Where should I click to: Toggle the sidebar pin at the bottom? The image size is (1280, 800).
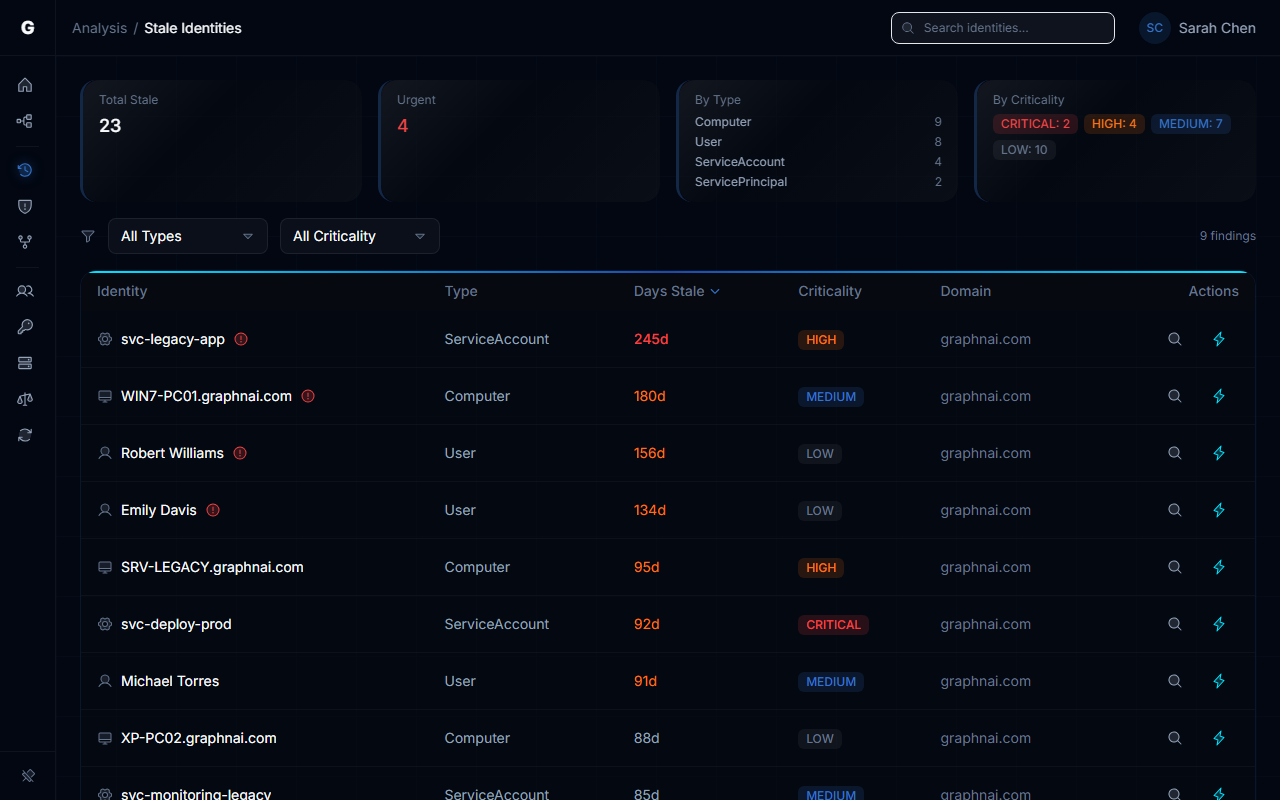(27, 776)
